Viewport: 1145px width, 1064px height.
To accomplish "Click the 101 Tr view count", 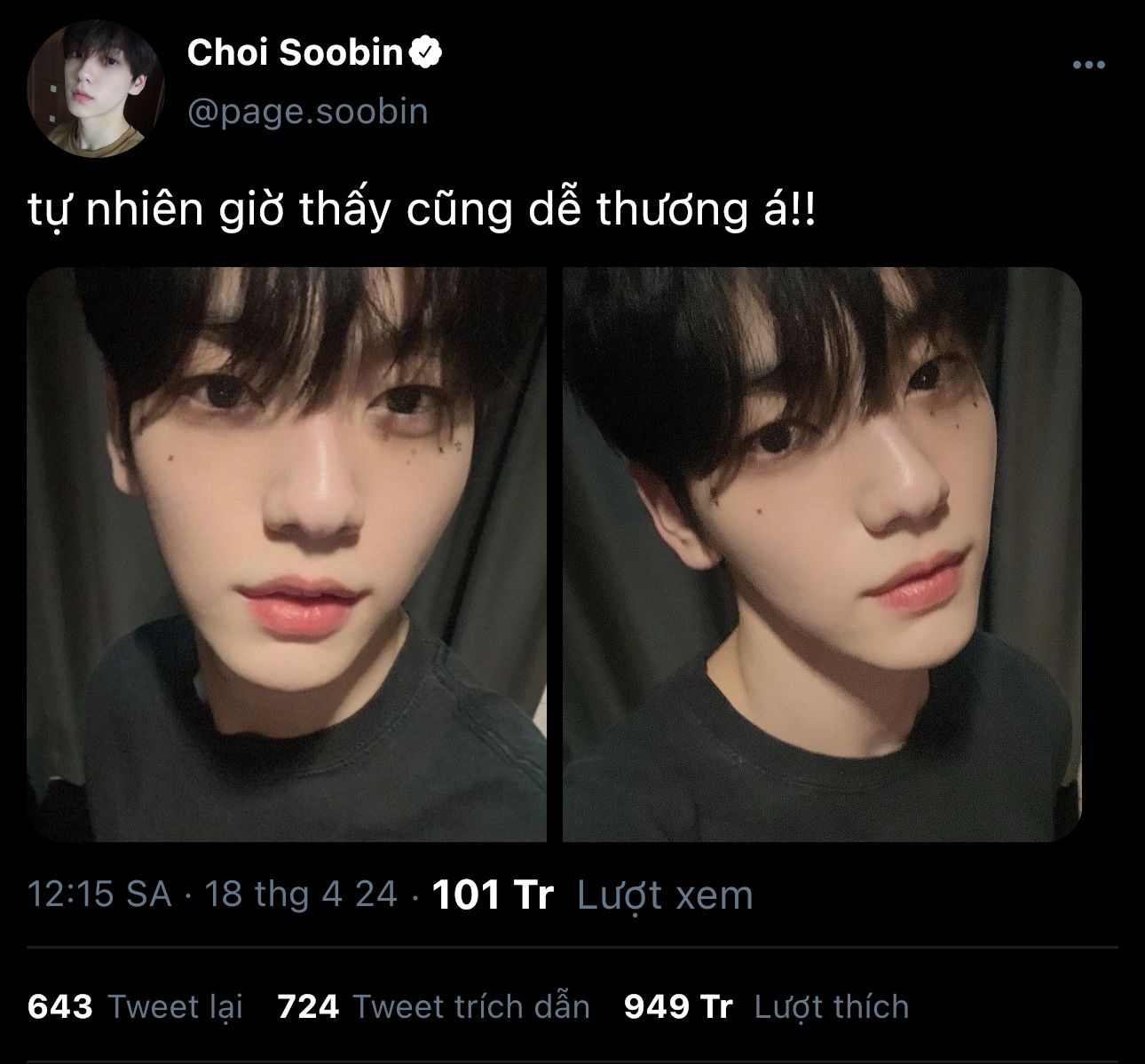I will (x=493, y=894).
